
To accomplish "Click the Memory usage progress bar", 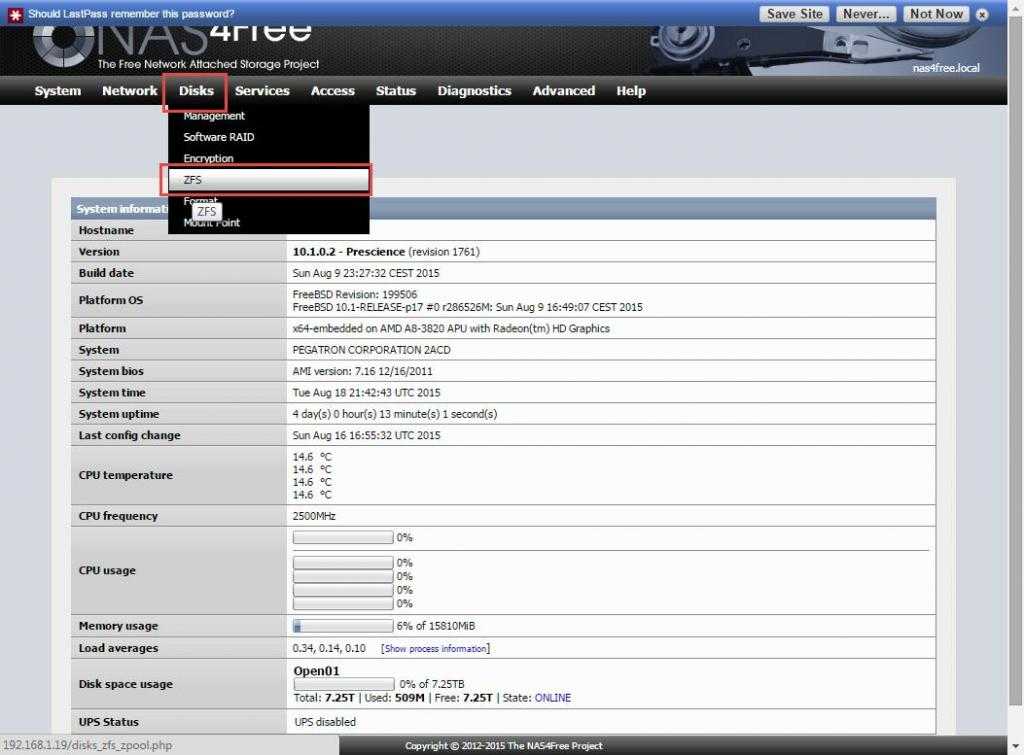I will click(342, 626).
